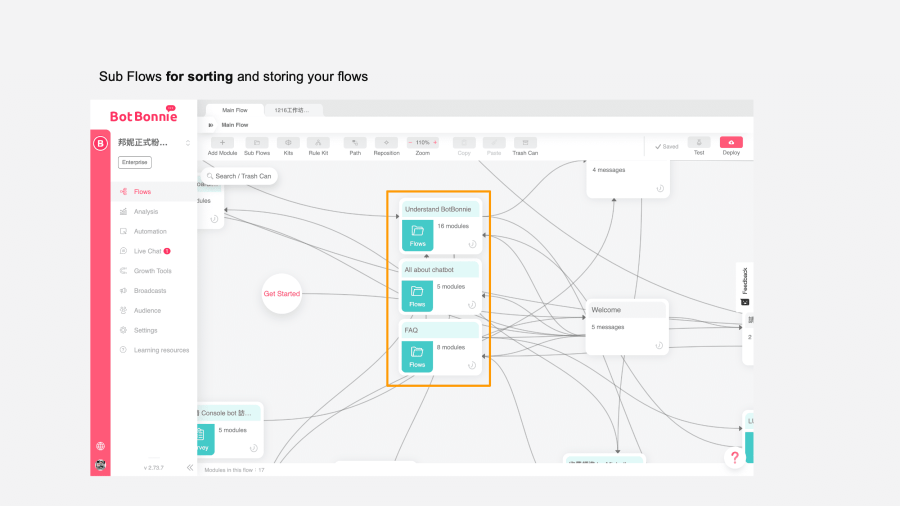The width and height of the screenshot is (900, 506).
Task: Click the info icon on Welcome module
Action: click(659, 345)
